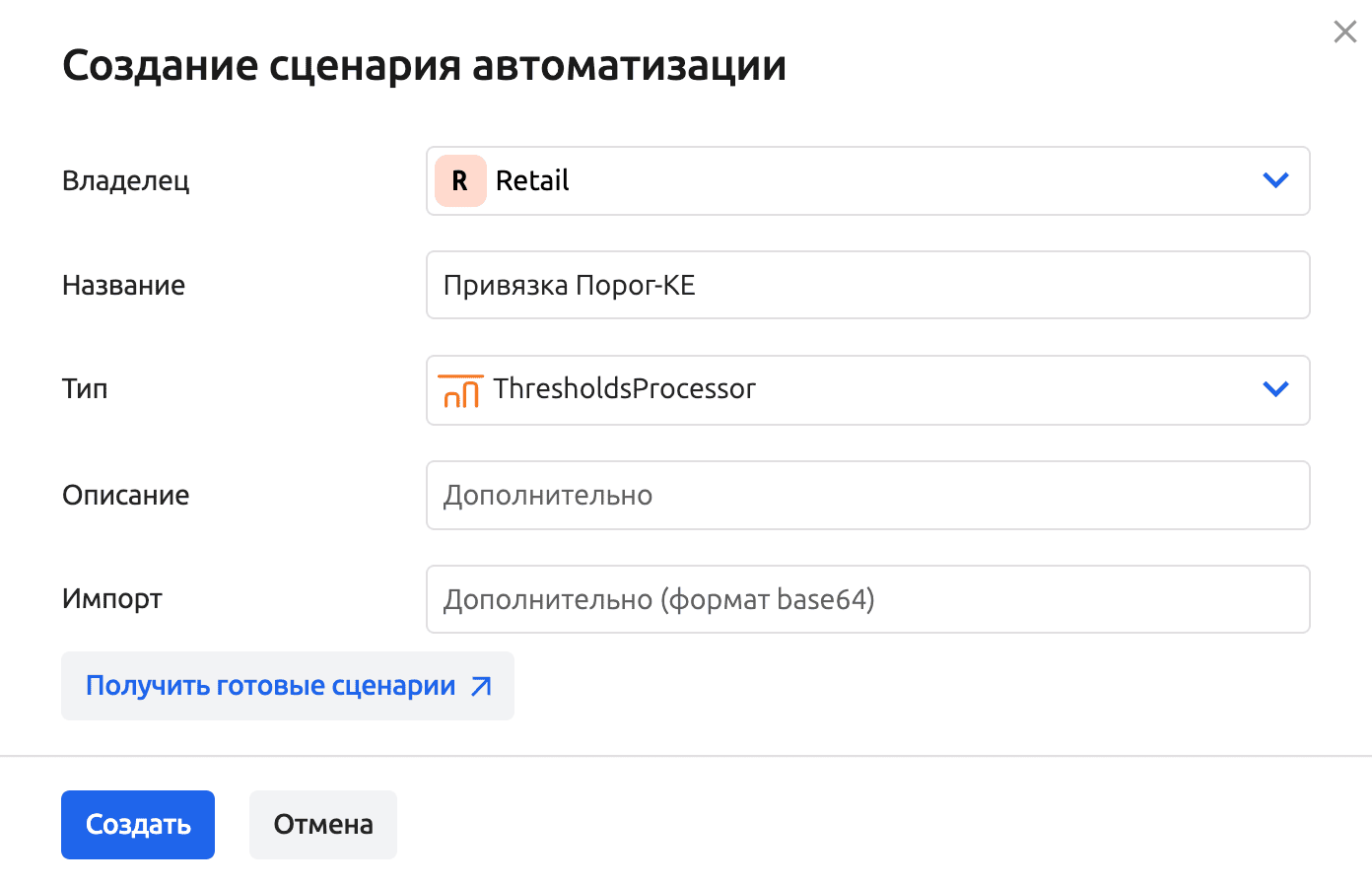Open the Получить готовые сценарии link
Image resolution: width=1372 pixels, height=885 pixels.
(271, 686)
